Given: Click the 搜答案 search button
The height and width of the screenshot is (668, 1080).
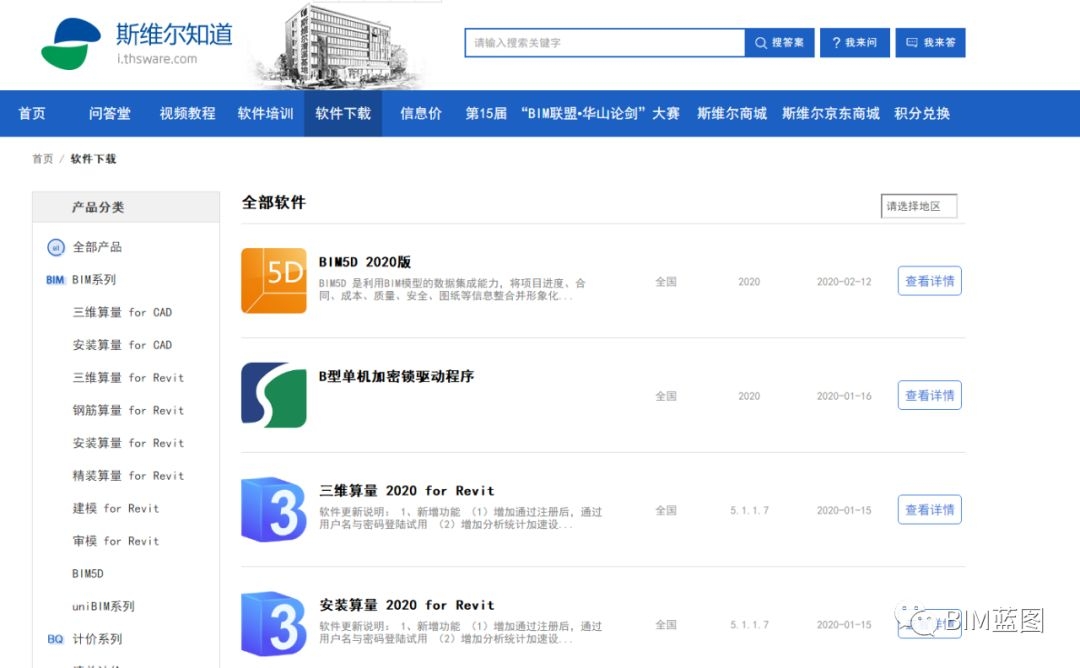Looking at the screenshot, I should [780, 43].
